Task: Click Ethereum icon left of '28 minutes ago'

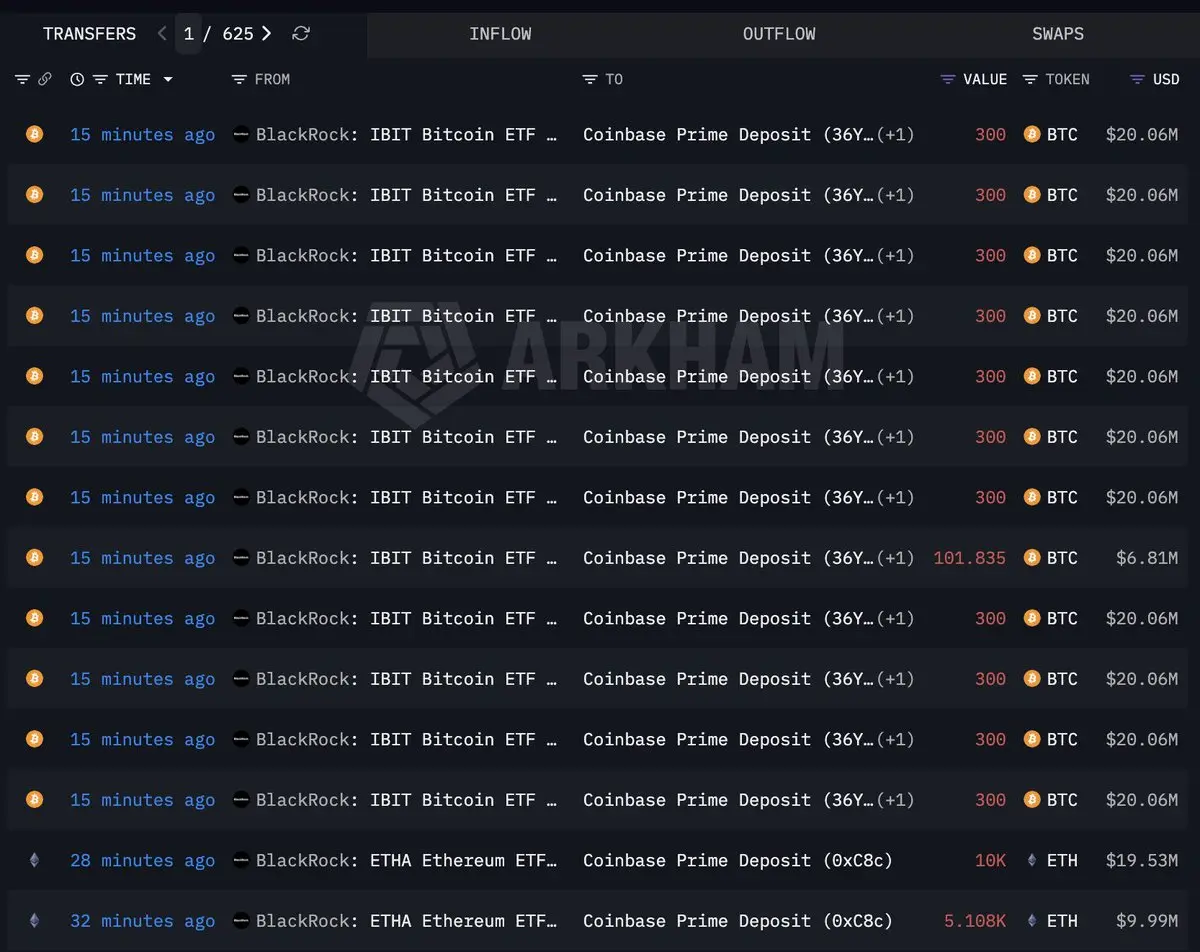Action: [35, 860]
